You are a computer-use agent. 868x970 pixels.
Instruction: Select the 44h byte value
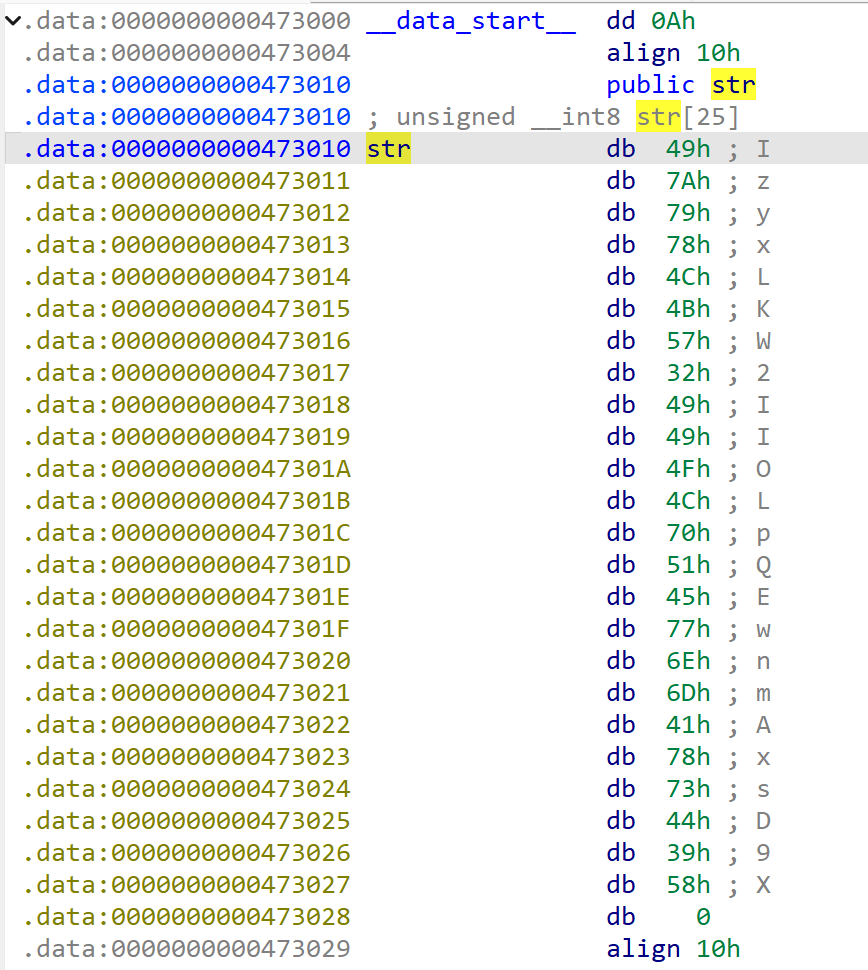pyautogui.click(x=688, y=821)
